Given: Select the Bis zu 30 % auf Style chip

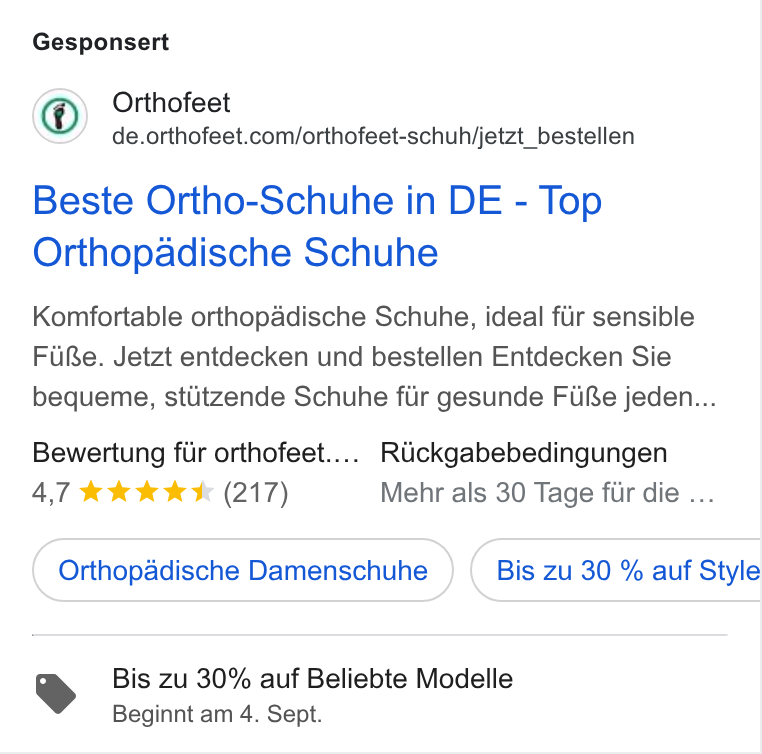Looking at the screenshot, I should (616, 570).
